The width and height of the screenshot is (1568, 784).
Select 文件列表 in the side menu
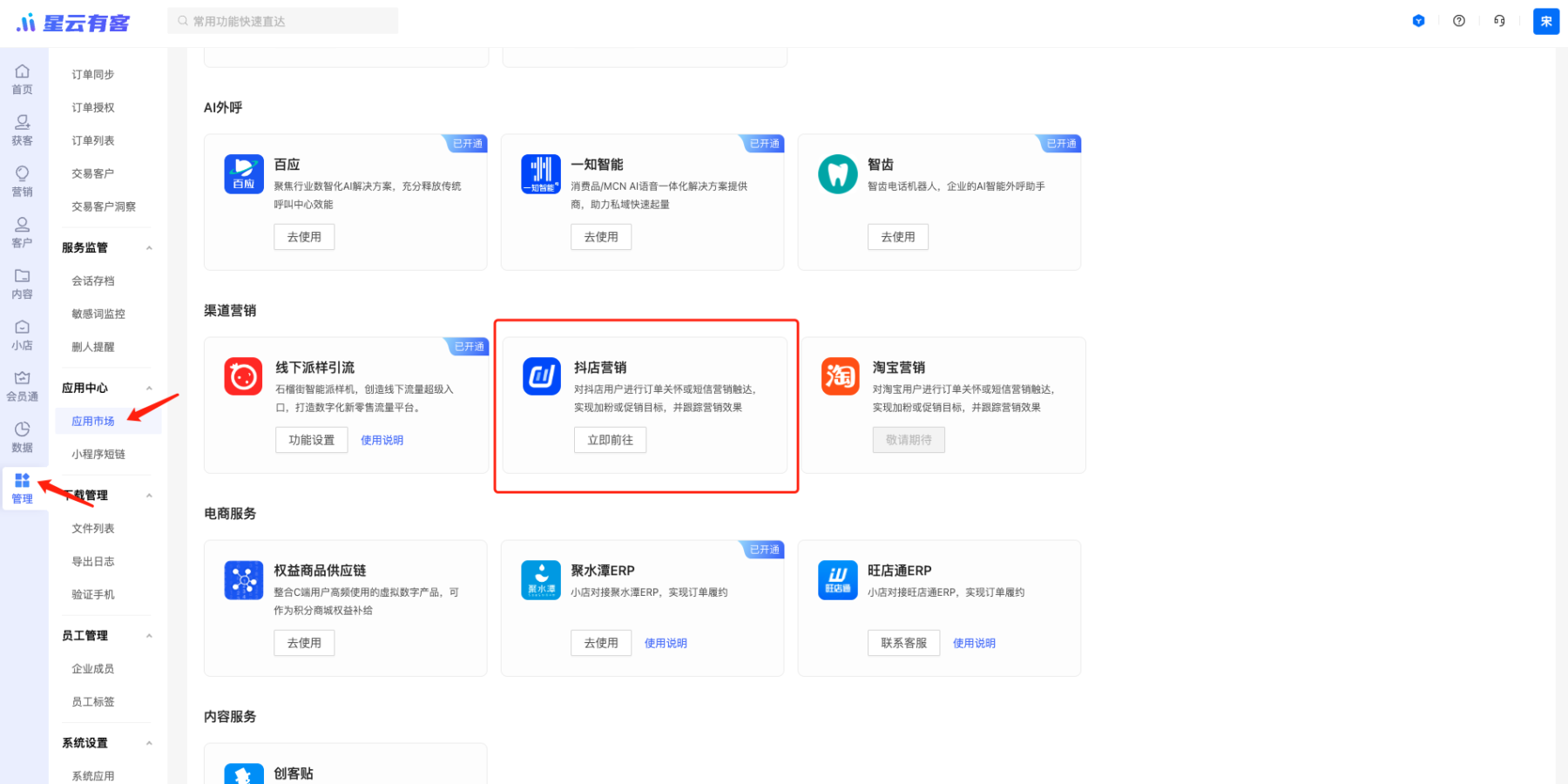pyautogui.click(x=93, y=529)
